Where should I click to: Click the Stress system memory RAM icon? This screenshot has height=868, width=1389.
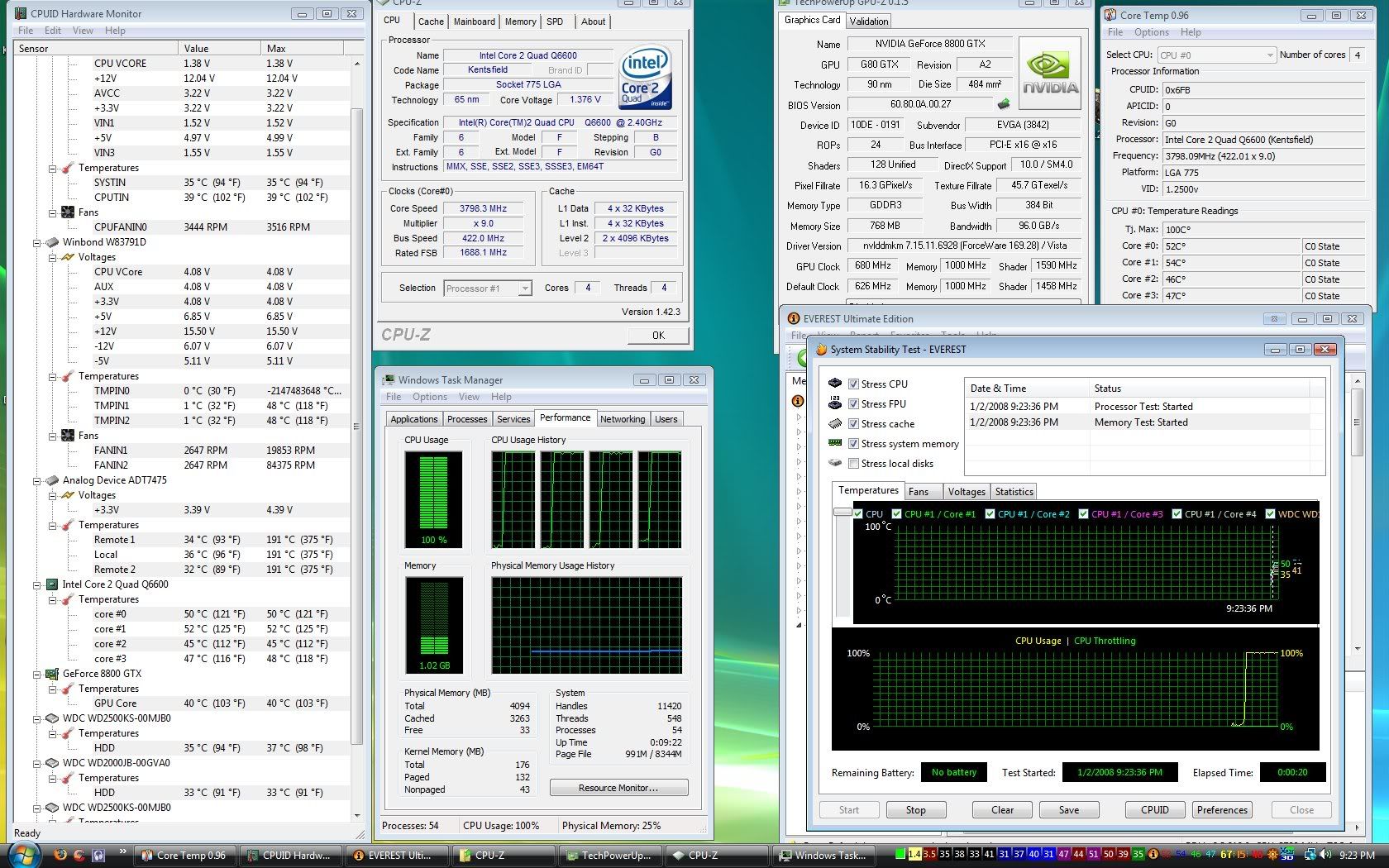point(835,443)
